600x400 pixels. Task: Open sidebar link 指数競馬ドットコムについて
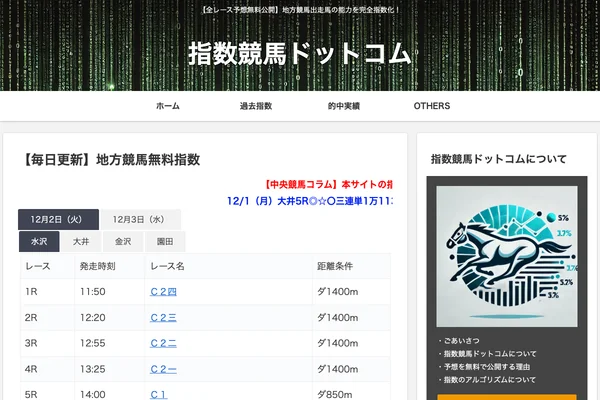click(x=490, y=354)
